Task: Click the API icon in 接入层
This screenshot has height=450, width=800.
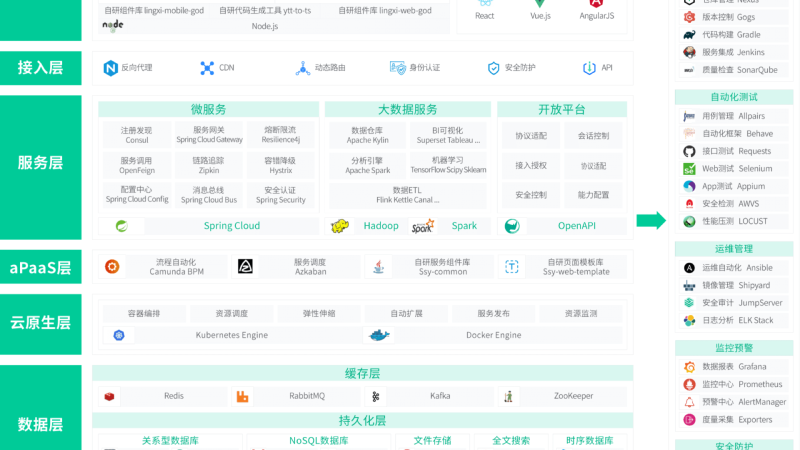Action: (x=589, y=68)
